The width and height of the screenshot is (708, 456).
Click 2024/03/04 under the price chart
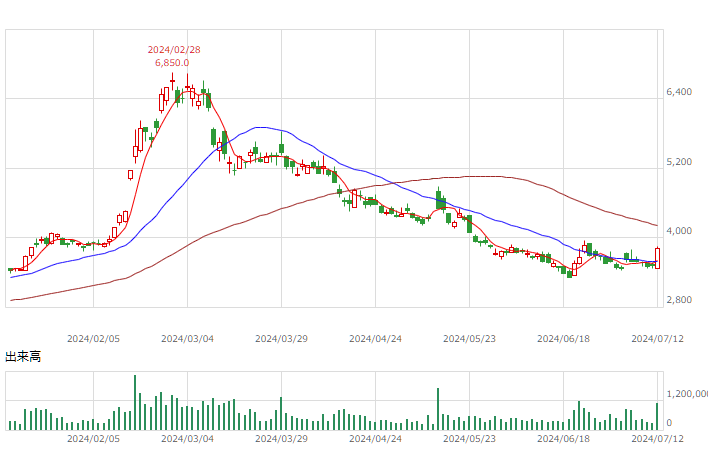click(187, 339)
